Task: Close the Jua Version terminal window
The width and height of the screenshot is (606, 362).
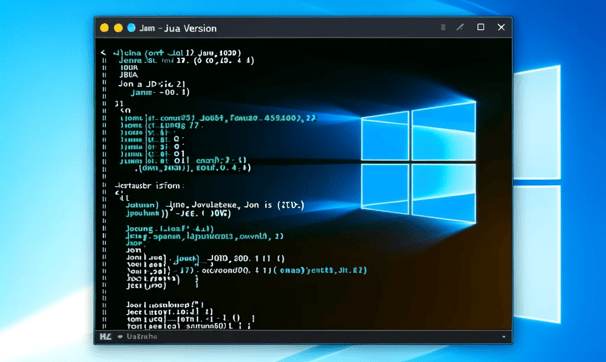Action: tap(501, 27)
